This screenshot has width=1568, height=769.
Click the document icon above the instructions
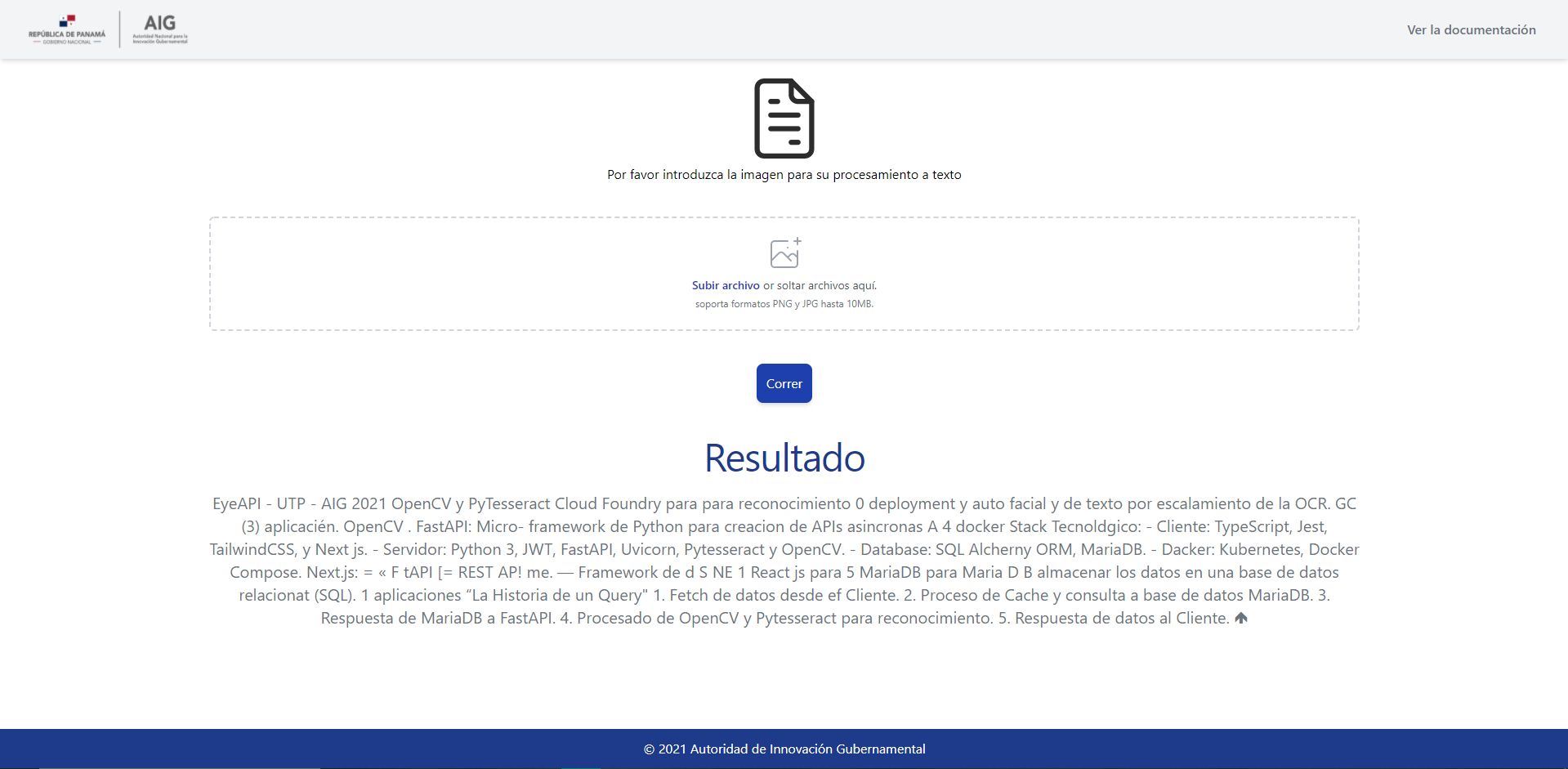click(784, 118)
